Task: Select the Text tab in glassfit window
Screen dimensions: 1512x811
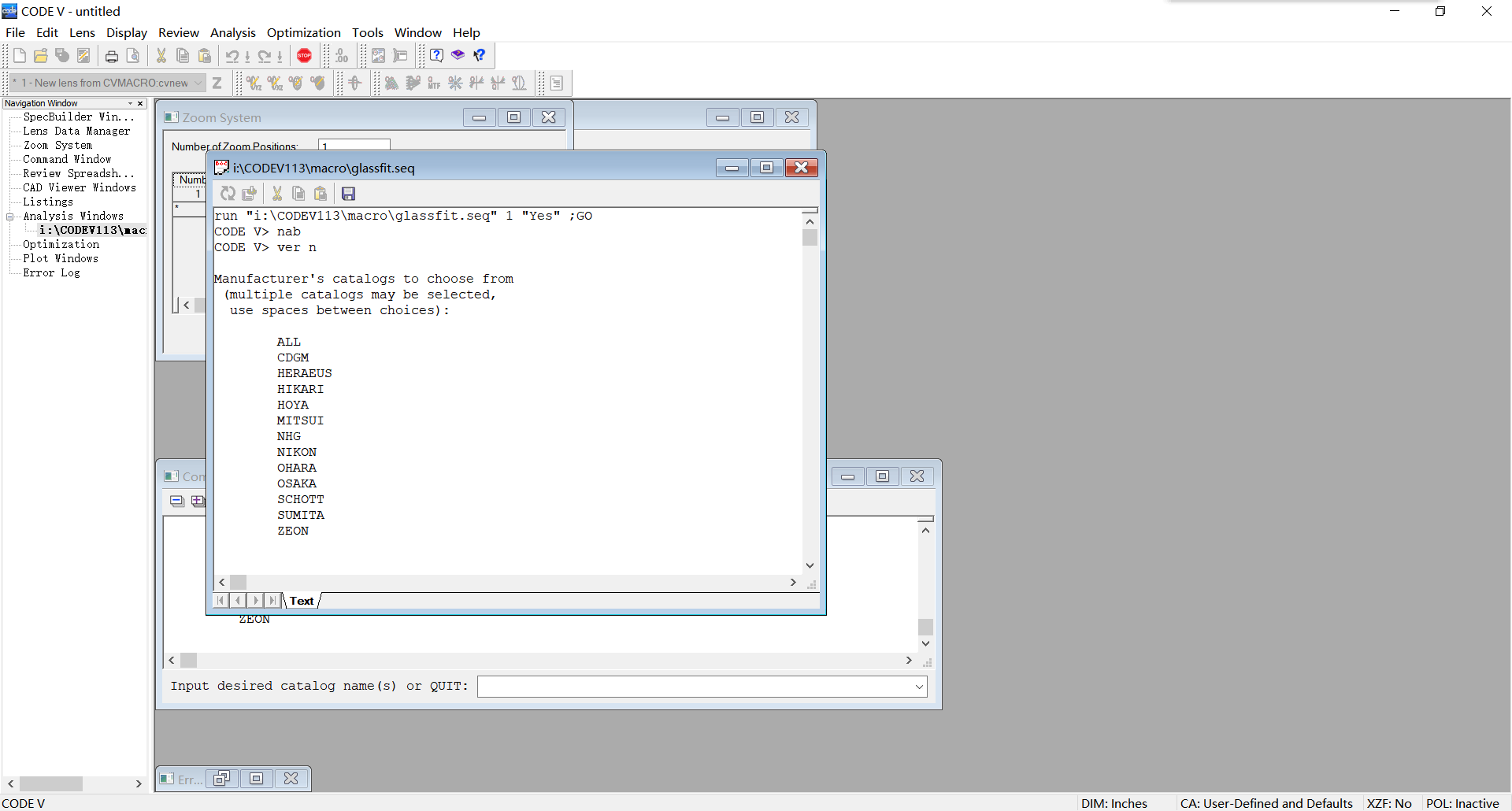Action: [x=302, y=601]
